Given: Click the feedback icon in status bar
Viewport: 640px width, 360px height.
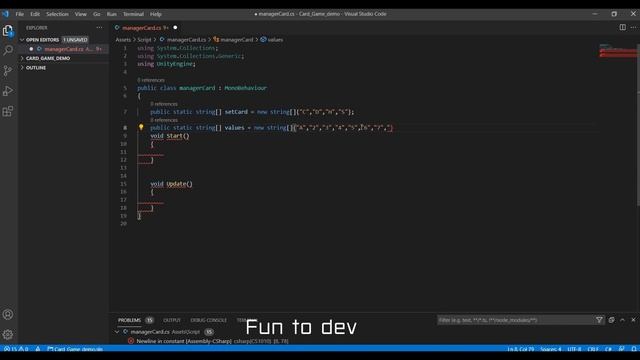Looking at the screenshot, I should click(x=622, y=349).
